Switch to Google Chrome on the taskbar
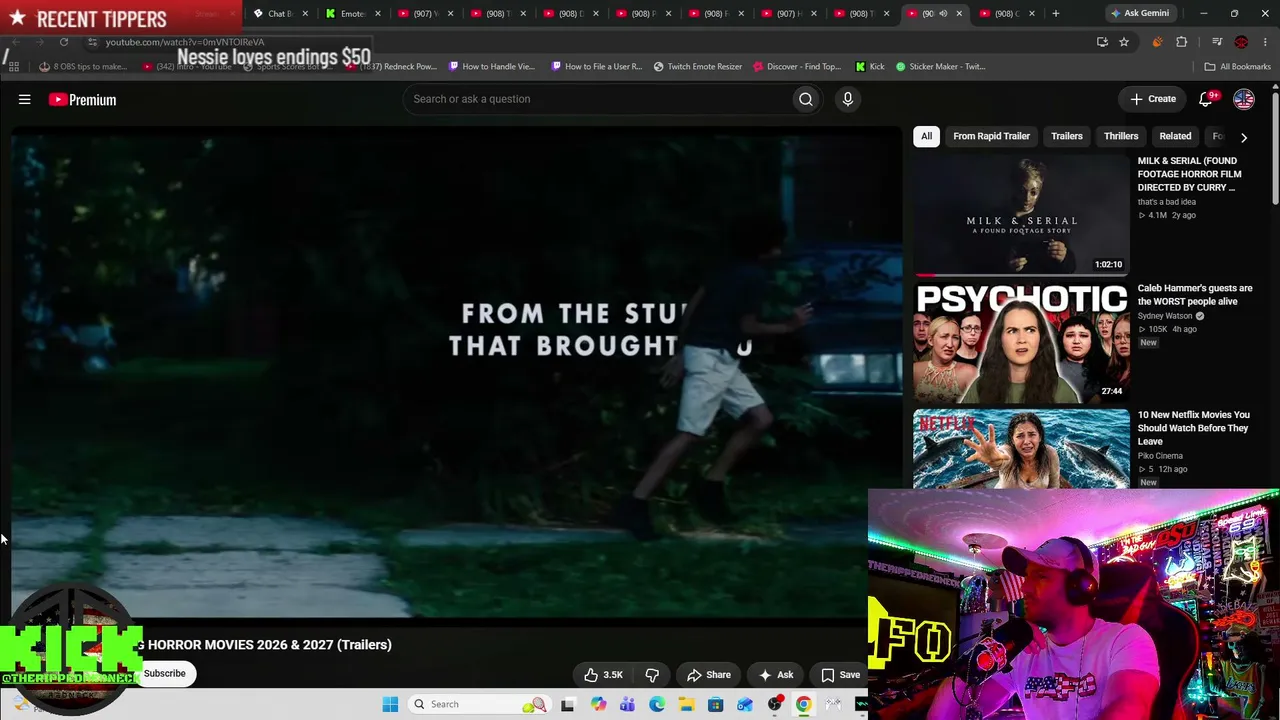Viewport: 1280px width, 720px height. (804, 704)
